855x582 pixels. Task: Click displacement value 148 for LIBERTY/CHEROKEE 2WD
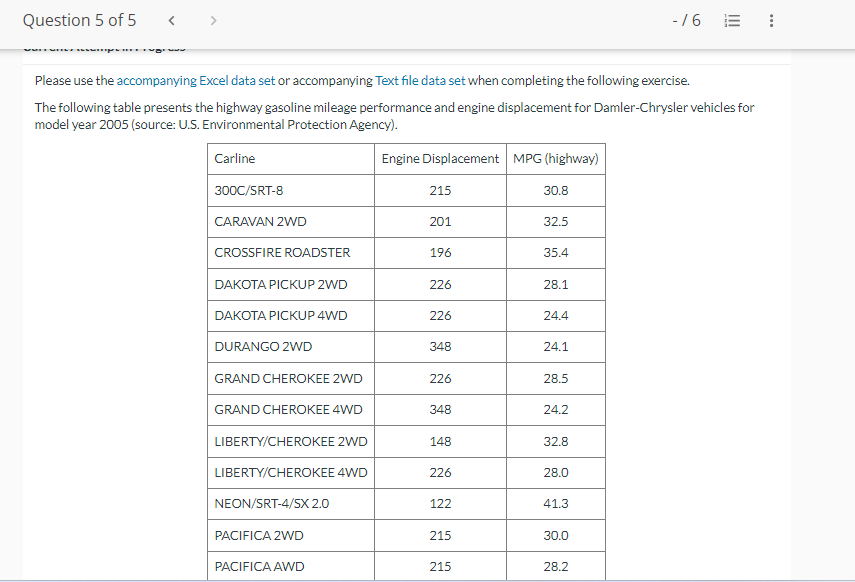point(440,441)
